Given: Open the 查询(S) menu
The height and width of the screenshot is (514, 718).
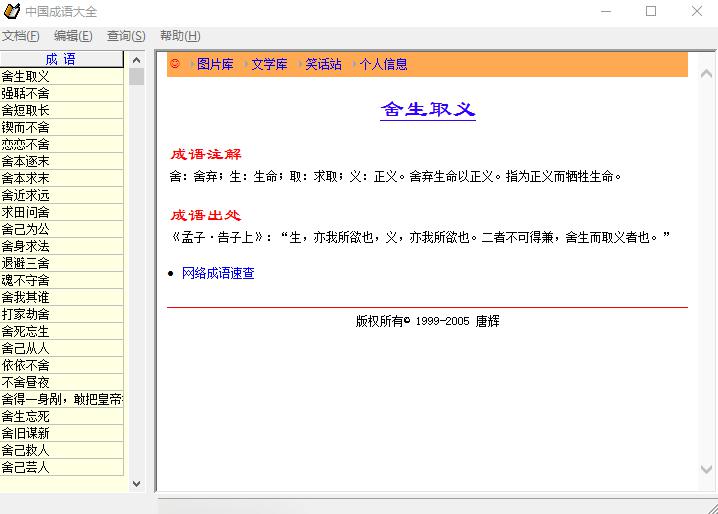Looking at the screenshot, I should (x=126, y=36).
